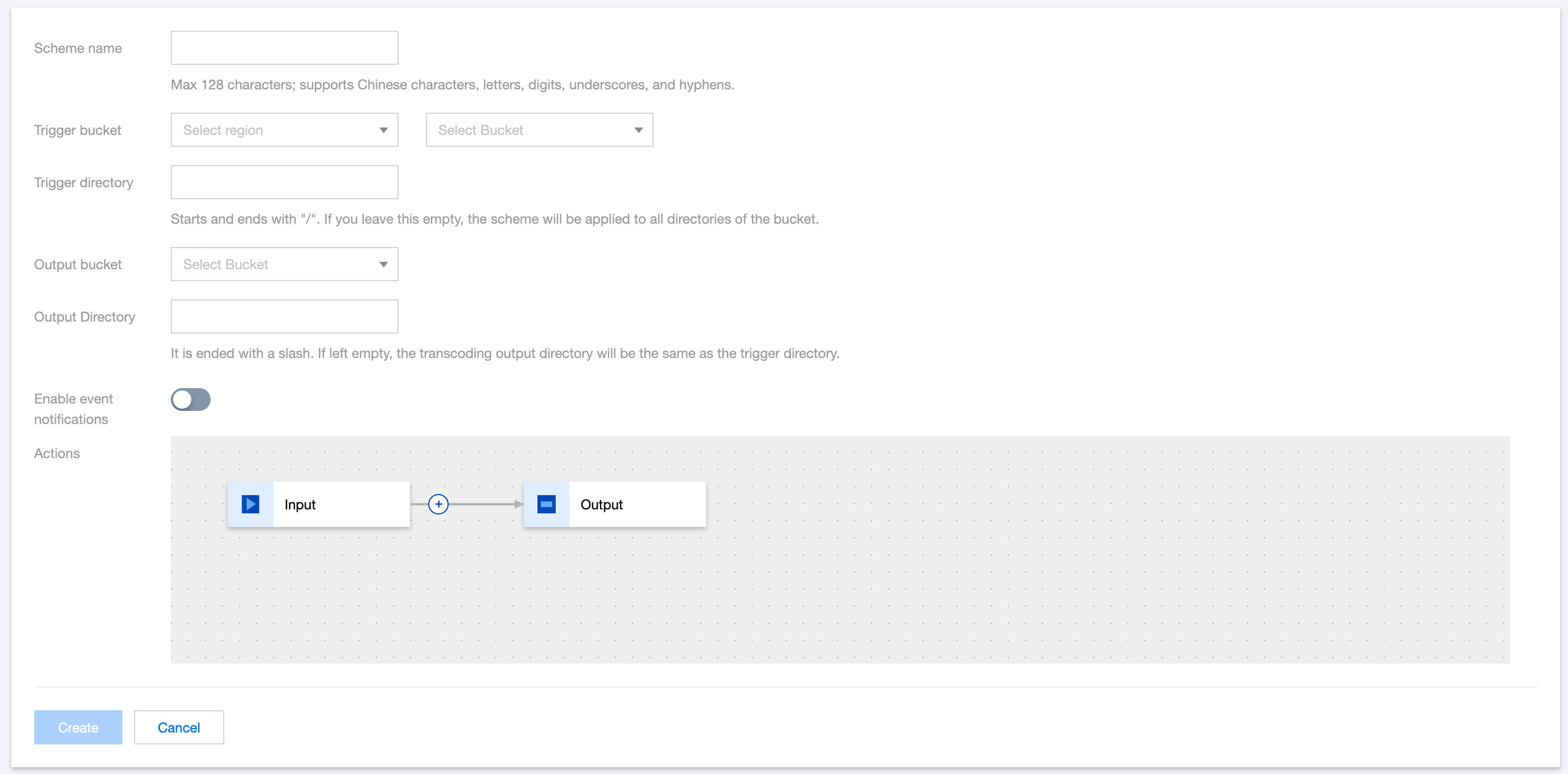Add a step with the plus circle
Image resolution: width=1568 pixels, height=774 pixels.
point(438,504)
